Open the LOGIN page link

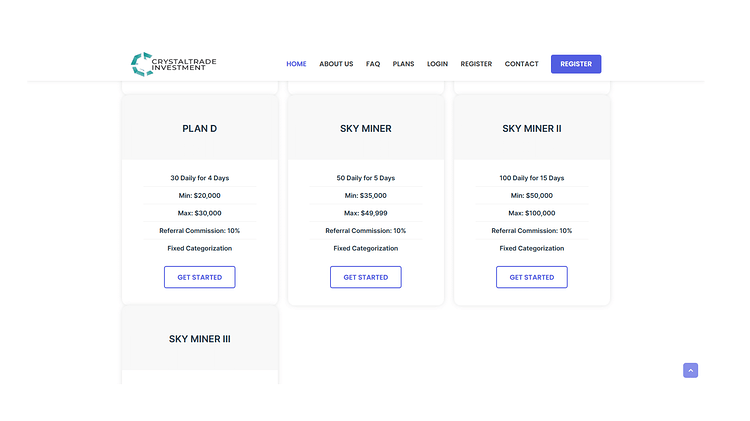pos(437,64)
